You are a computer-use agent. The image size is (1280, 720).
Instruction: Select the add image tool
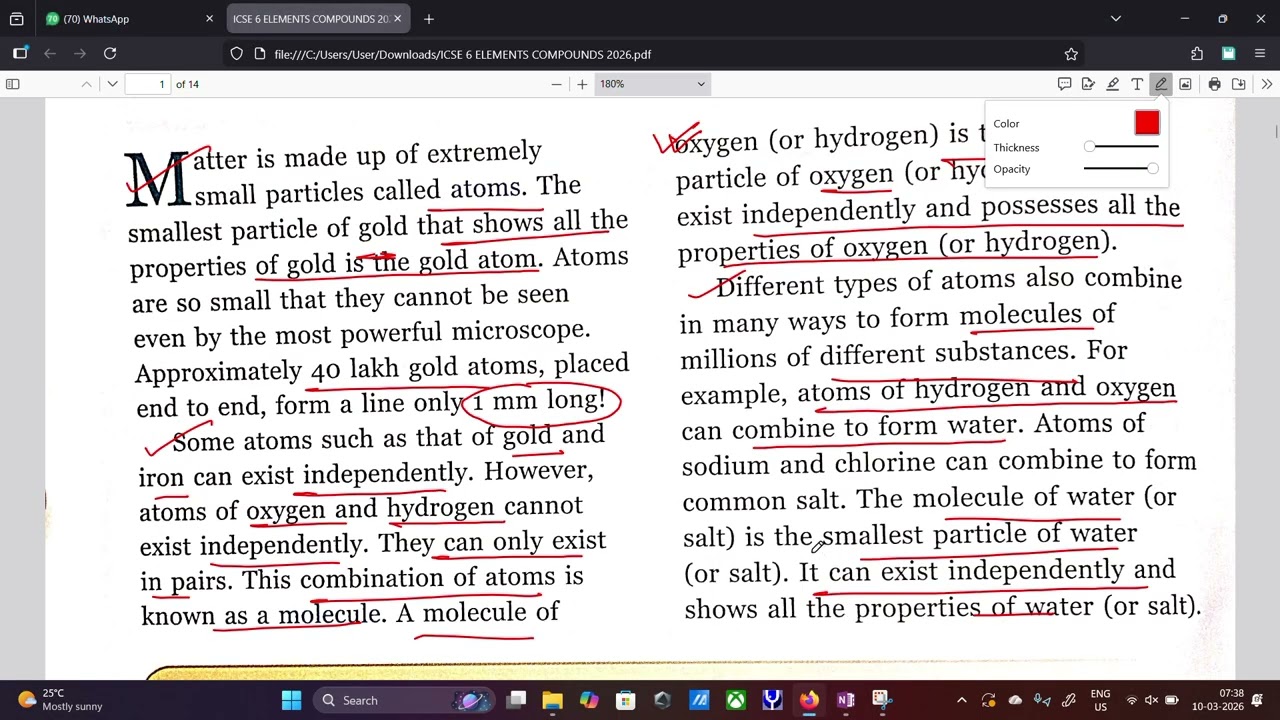click(x=1185, y=84)
